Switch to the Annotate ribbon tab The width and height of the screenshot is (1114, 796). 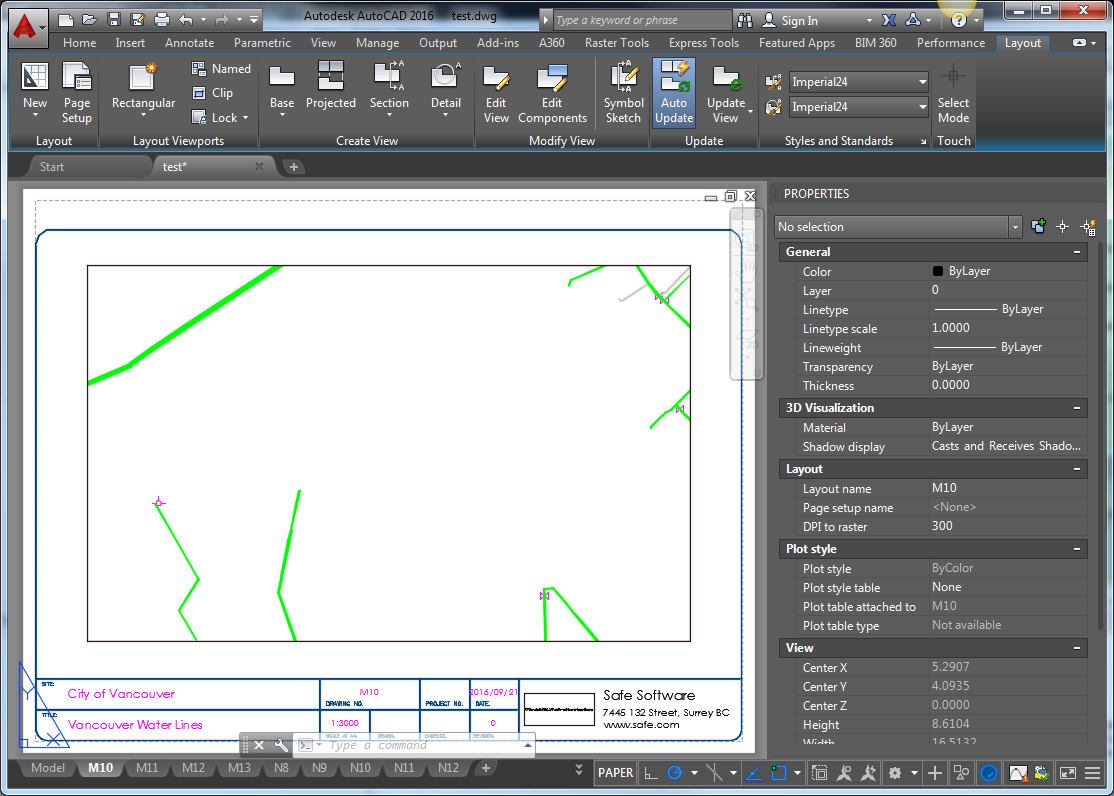(189, 43)
